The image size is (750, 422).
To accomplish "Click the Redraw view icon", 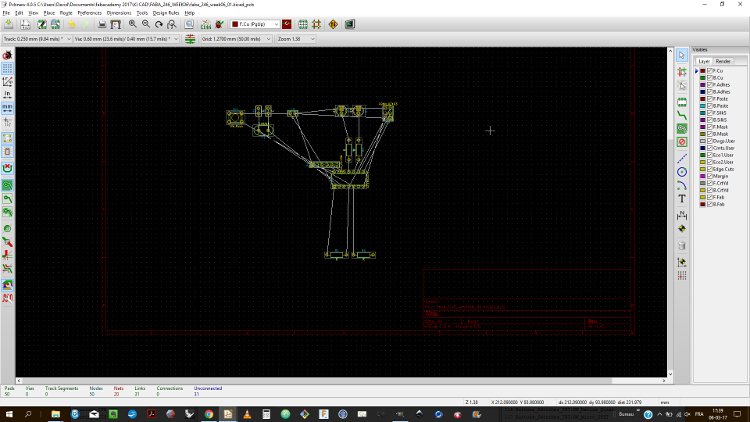I will [159, 24].
